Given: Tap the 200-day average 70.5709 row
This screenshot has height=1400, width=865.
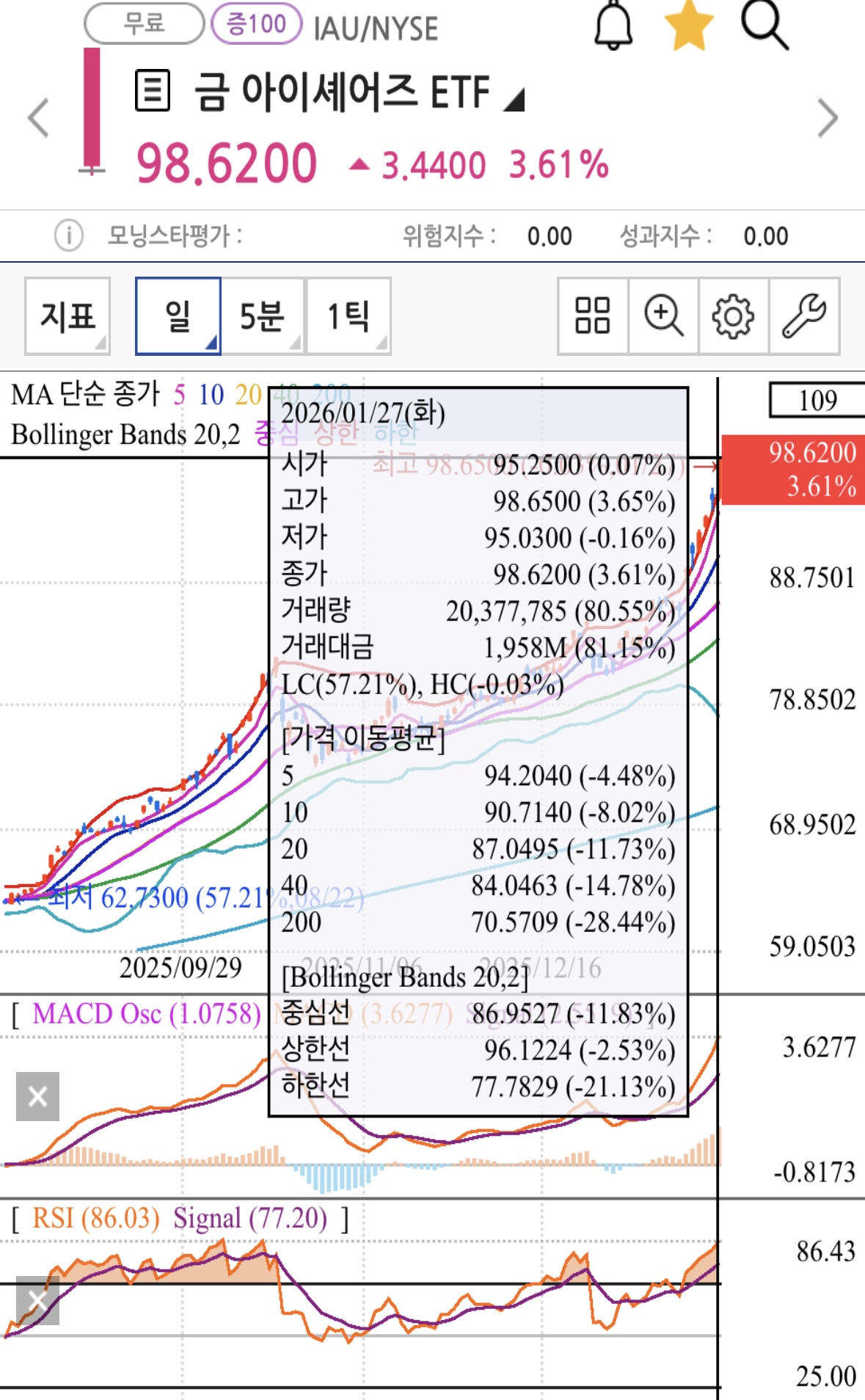Looking at the screenshot, I should 478,922.
